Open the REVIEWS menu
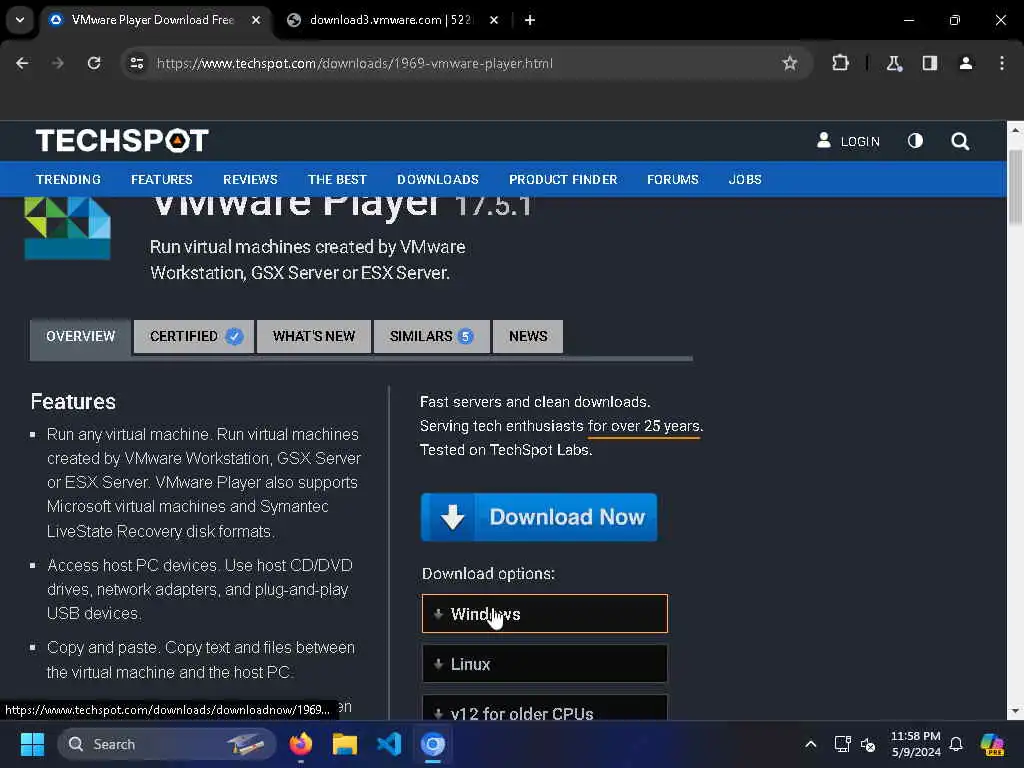Image resolution: width=1024 pixels, height=768 pixels. [x=250, y=180]
